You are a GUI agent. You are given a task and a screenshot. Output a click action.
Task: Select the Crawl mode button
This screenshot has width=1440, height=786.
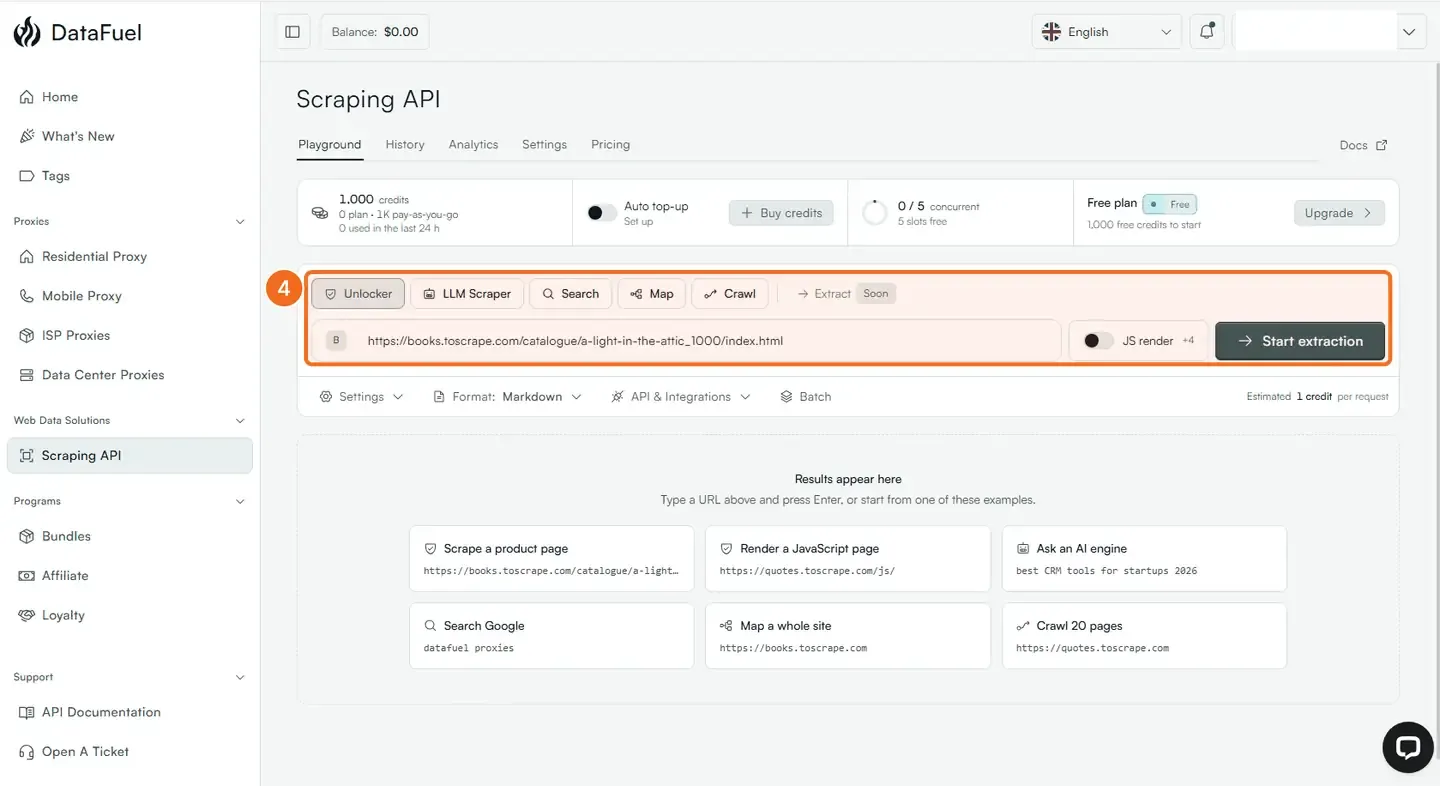tap(730, 294)
